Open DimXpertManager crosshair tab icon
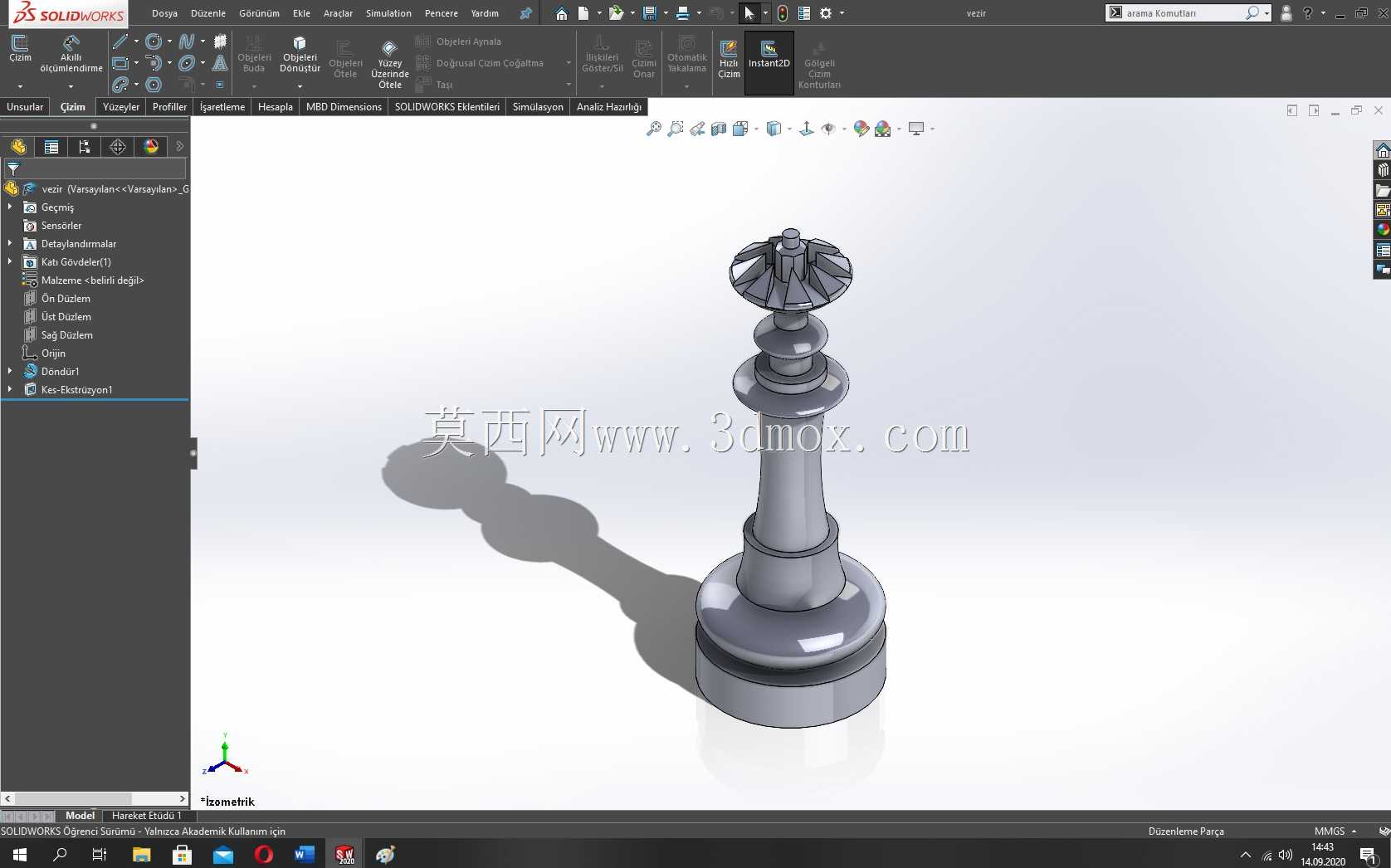 pyautogui.click(x=118, y=147)
